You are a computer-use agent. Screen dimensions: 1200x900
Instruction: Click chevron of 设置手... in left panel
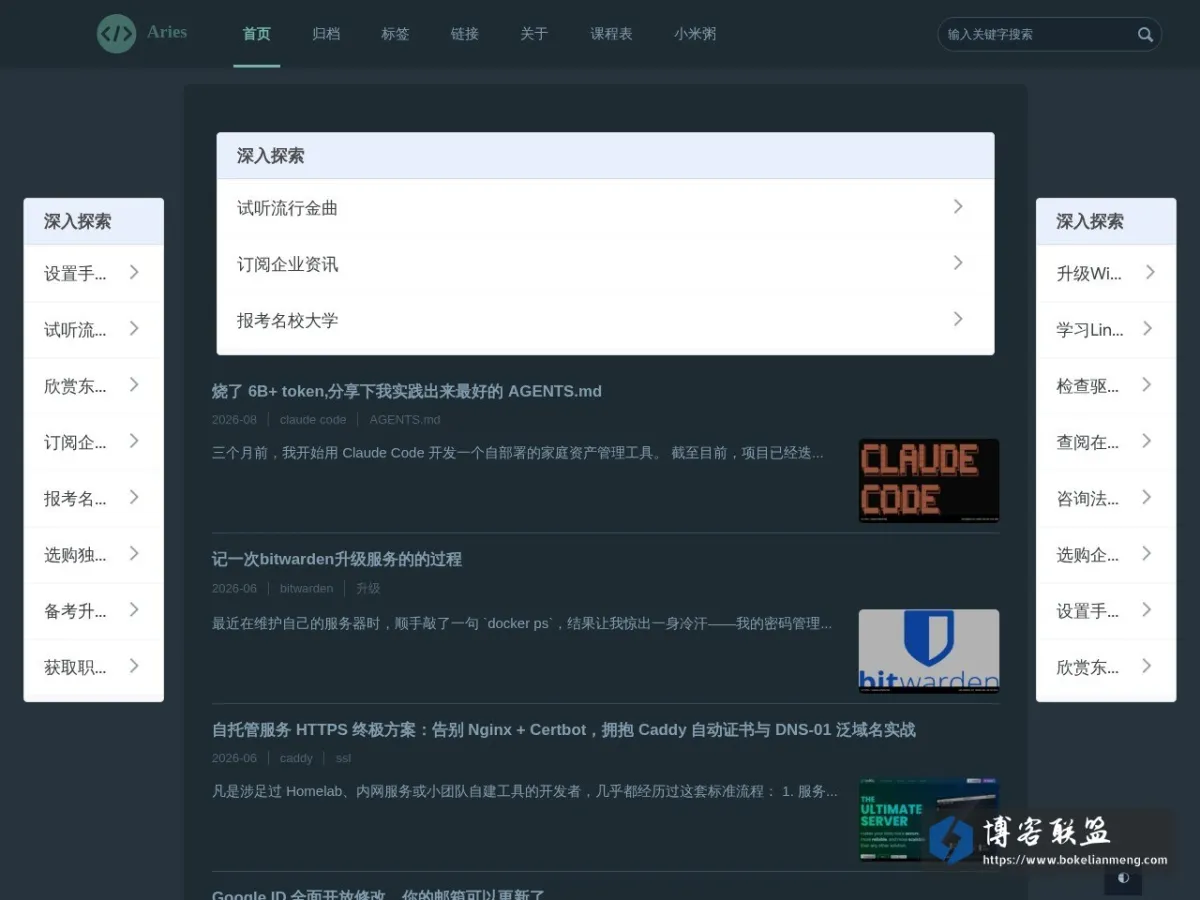(134, 273)
